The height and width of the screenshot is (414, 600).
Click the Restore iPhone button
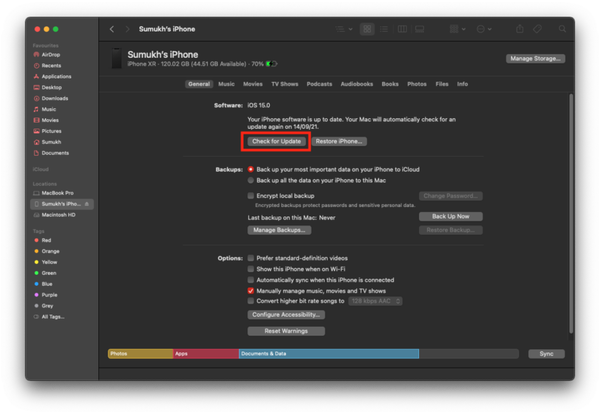[339, 142]
